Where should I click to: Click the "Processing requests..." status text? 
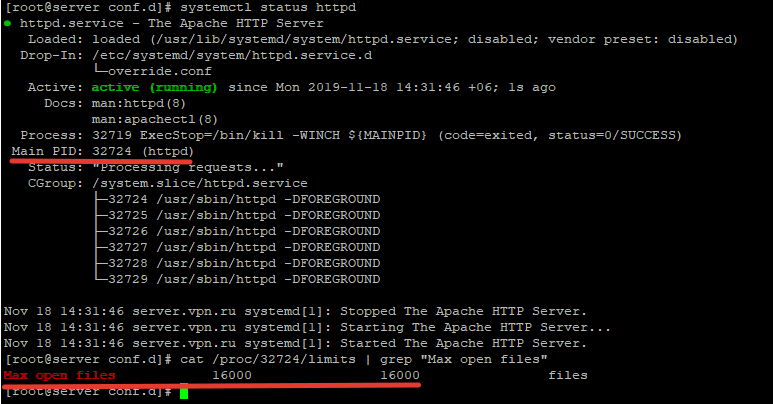[190, 167]
